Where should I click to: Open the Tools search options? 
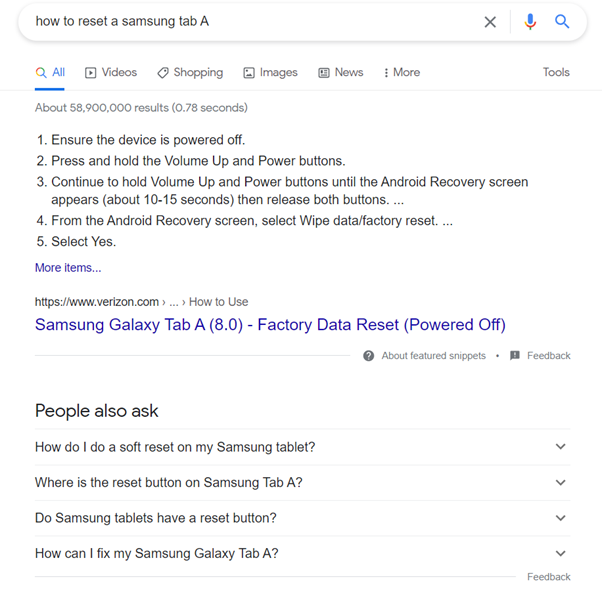tap(556, 72)
